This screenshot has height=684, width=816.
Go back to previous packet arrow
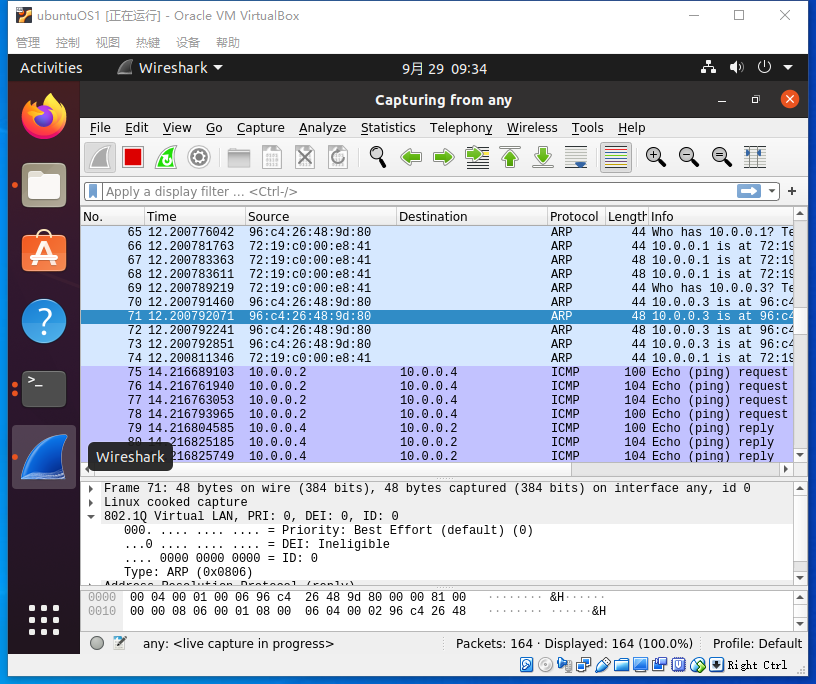(411, 157)
